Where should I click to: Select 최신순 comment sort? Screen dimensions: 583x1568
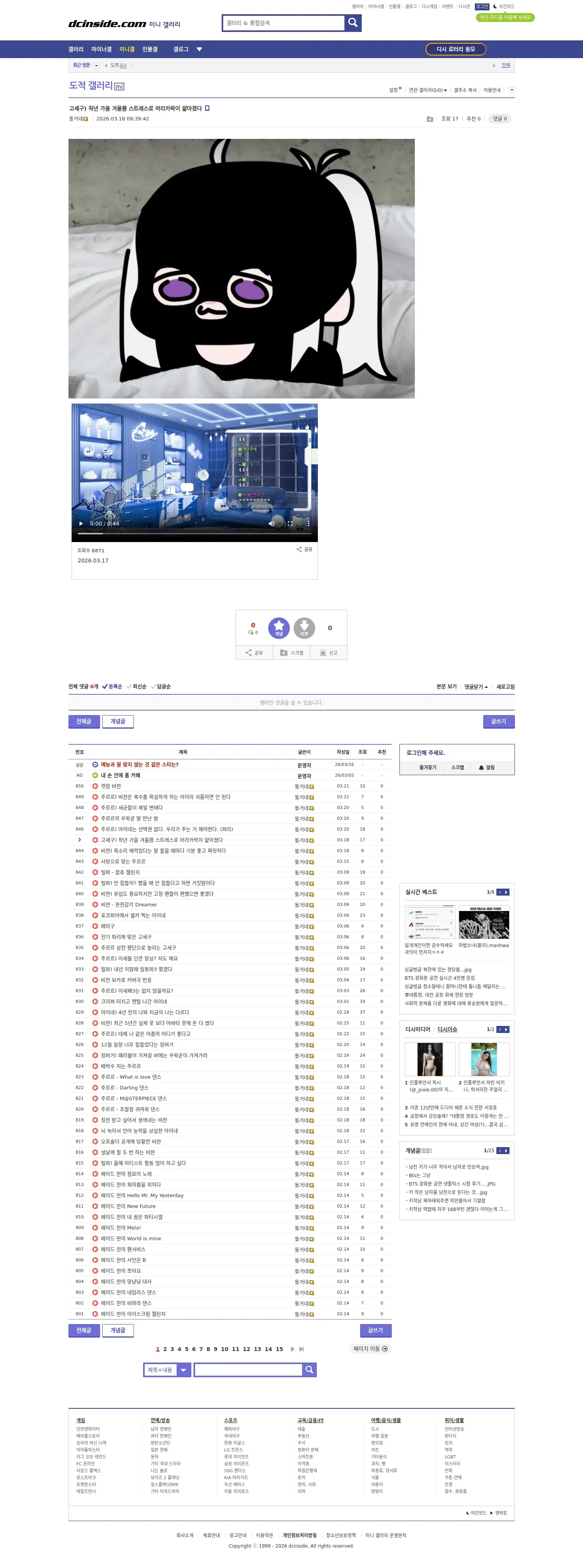pyautogui.click(x=137, y=687)
